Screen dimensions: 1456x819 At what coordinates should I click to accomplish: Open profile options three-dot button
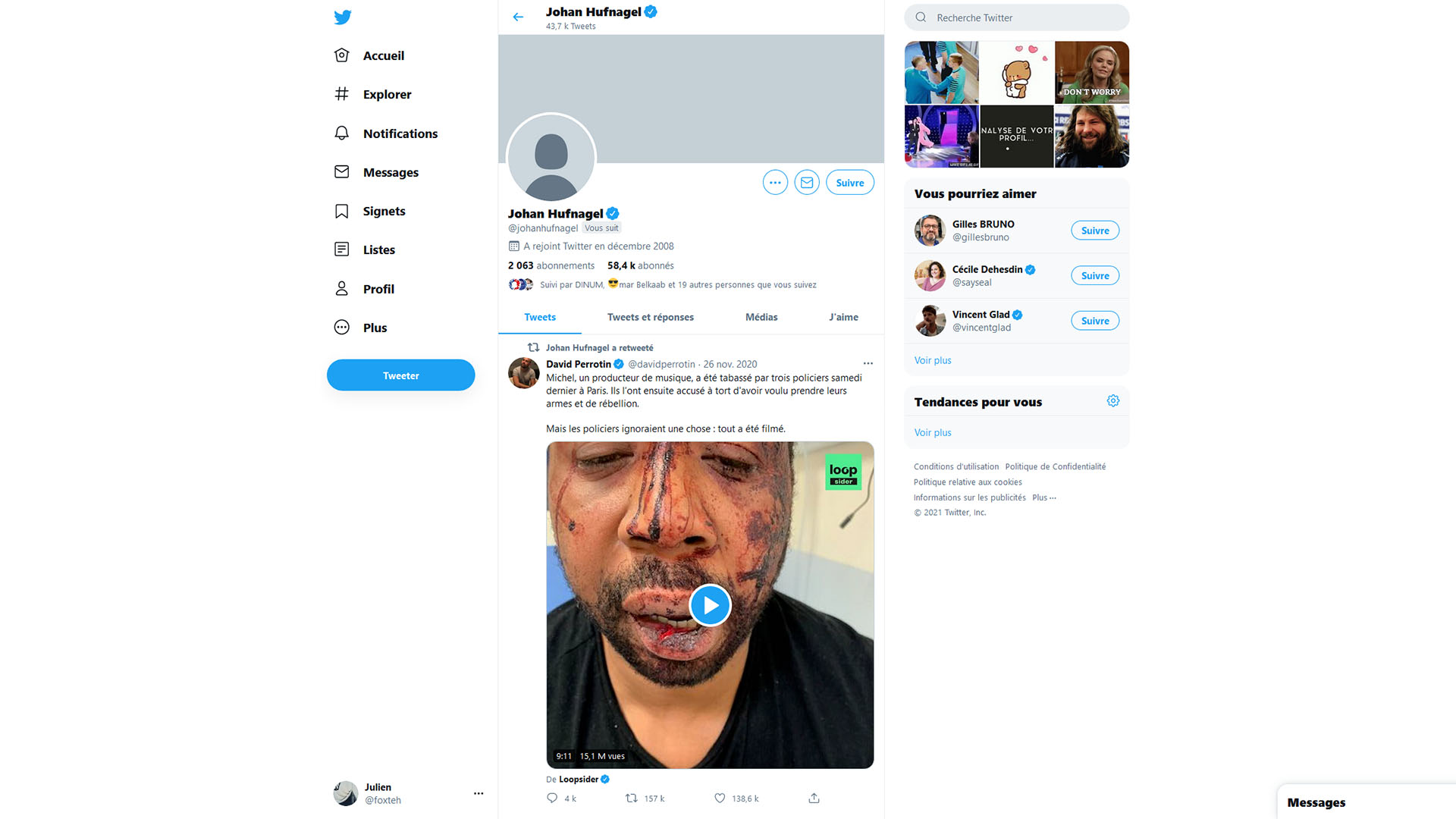(x=775, y=183)
